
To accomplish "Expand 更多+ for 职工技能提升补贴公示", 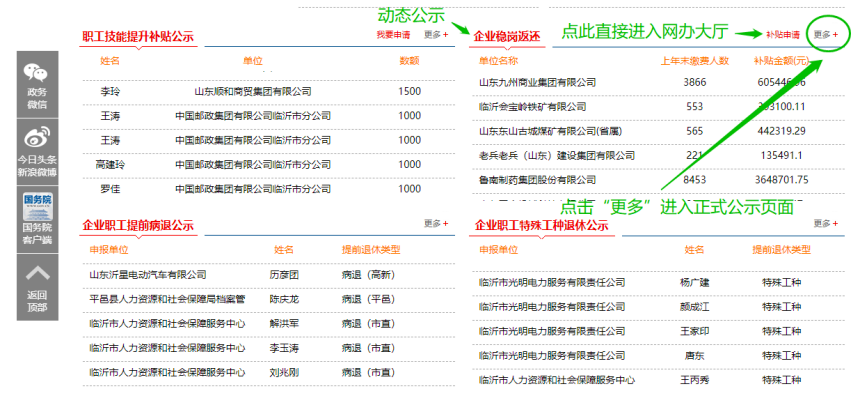I will 436,35.
